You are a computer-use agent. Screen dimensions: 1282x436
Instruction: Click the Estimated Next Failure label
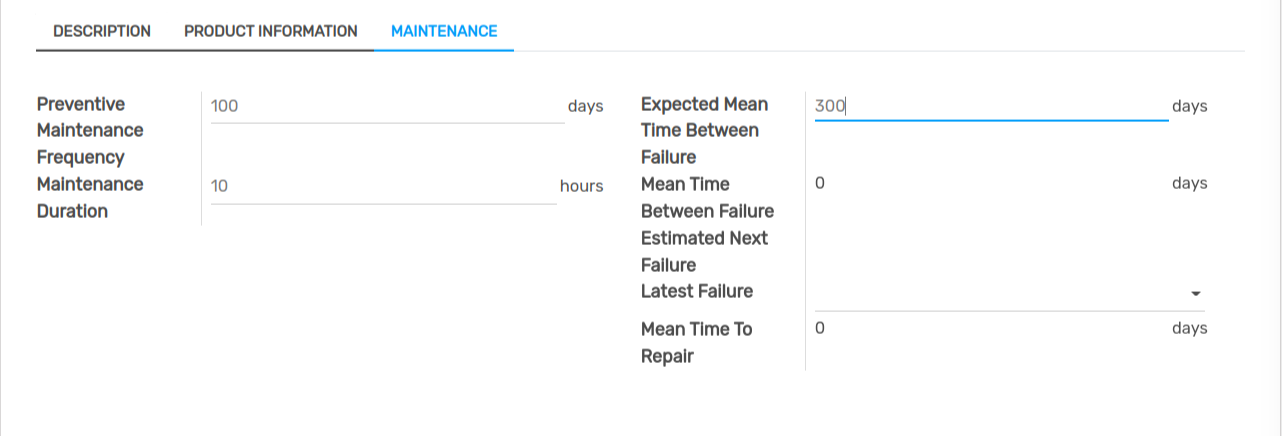pos(704,251)
